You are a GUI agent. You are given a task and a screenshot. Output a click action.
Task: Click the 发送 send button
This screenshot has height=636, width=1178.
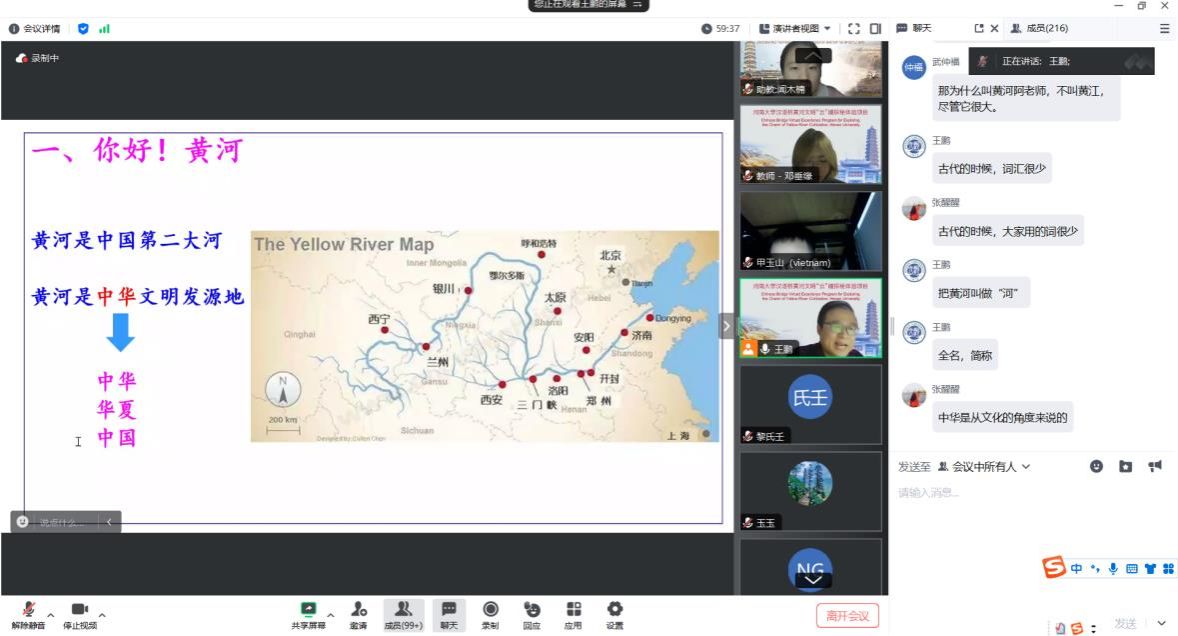pos(1125,624)
